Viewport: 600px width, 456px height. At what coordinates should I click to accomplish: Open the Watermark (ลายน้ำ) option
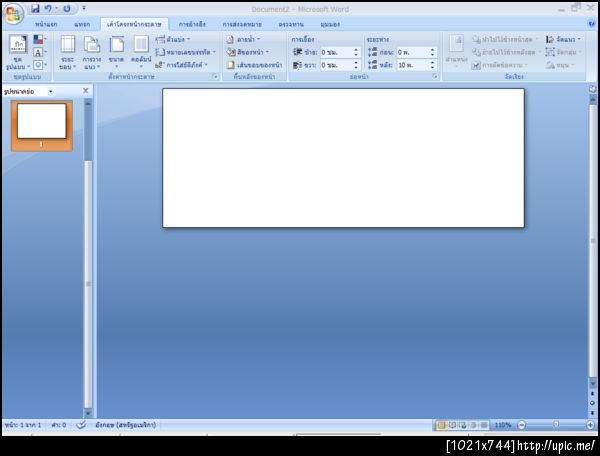pos(243,39)
